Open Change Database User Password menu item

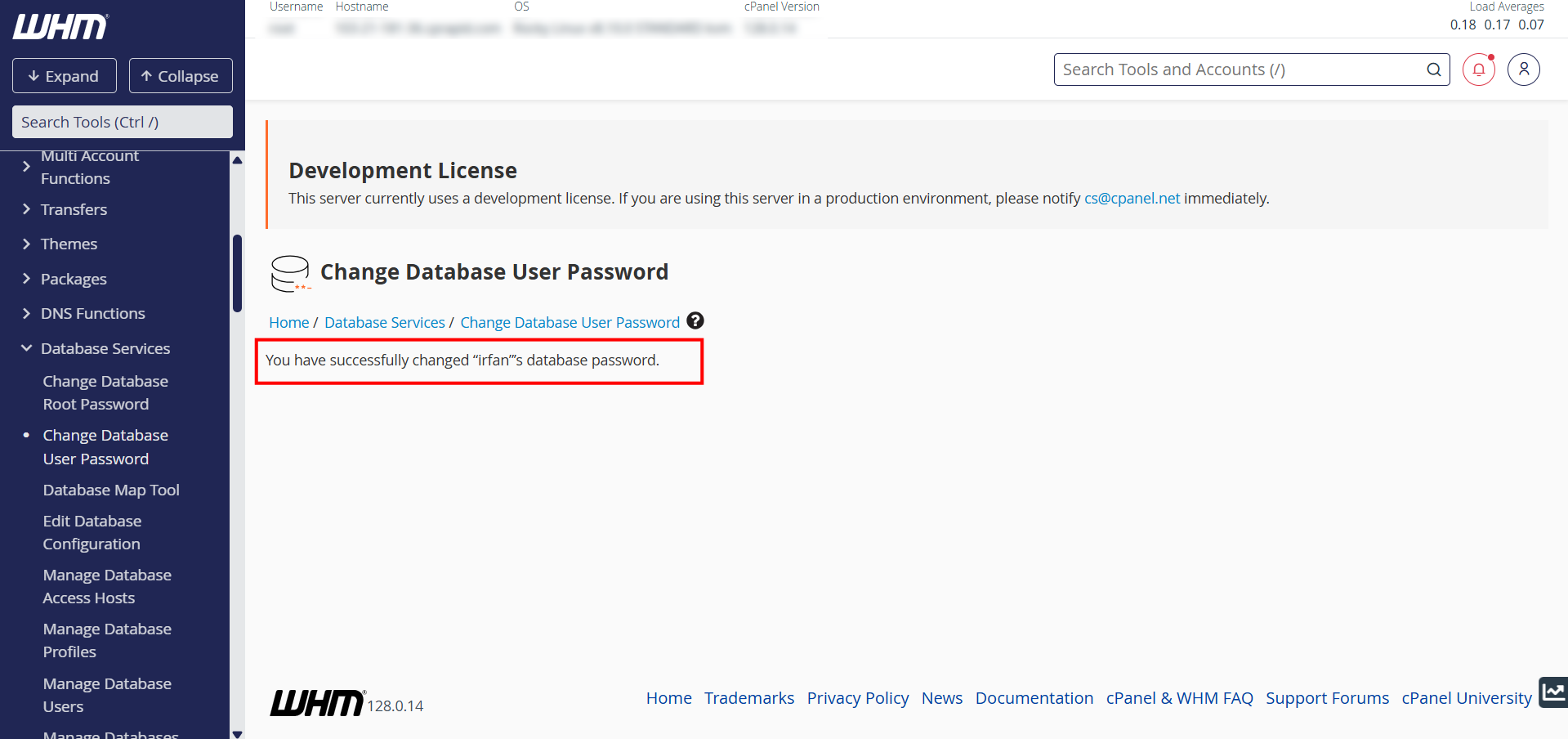105,447
